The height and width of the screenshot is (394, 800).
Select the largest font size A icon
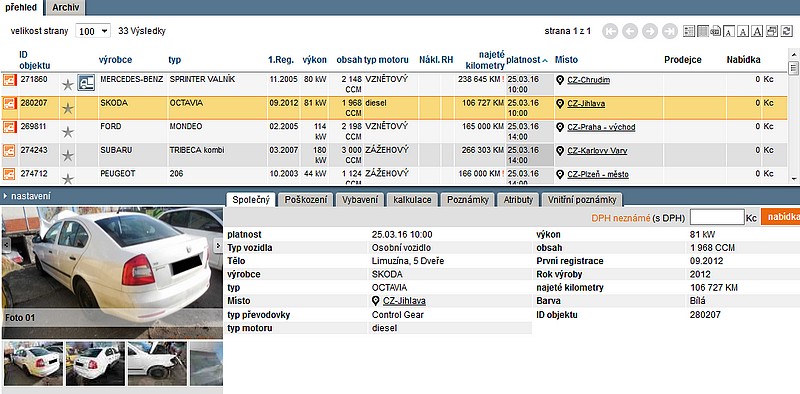pyautogui.click(x=758, y=31)
